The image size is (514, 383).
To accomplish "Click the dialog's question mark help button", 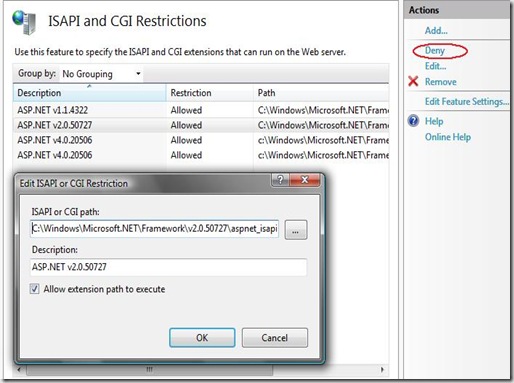I will (x=281, y=180).
